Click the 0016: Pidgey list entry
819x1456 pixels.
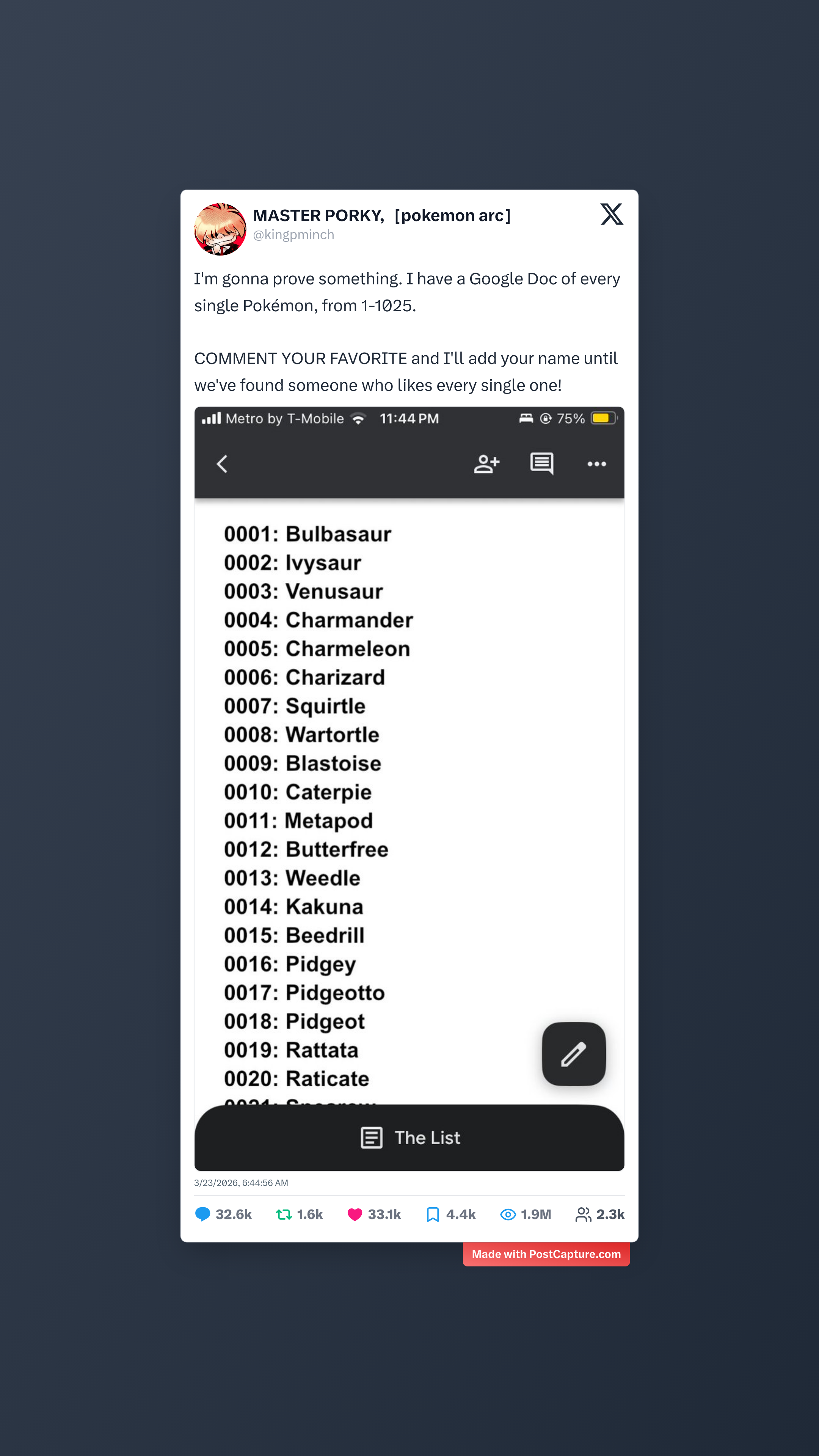(289, 964)
